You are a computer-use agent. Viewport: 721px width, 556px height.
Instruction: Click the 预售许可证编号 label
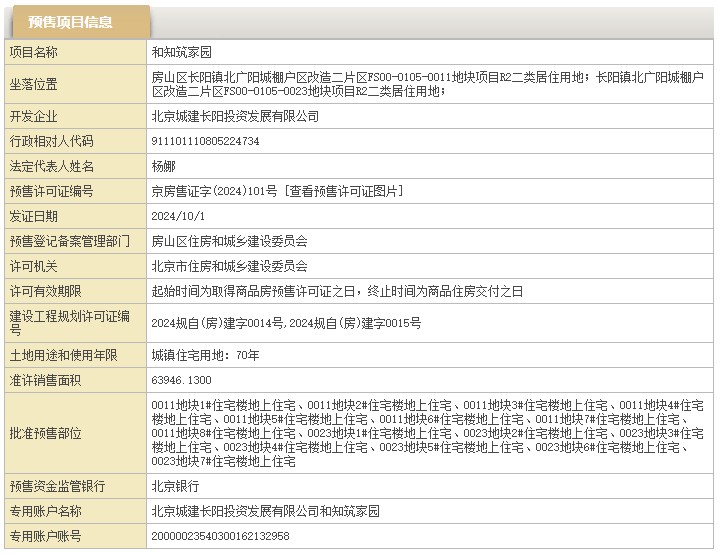(x=52, y=191)
